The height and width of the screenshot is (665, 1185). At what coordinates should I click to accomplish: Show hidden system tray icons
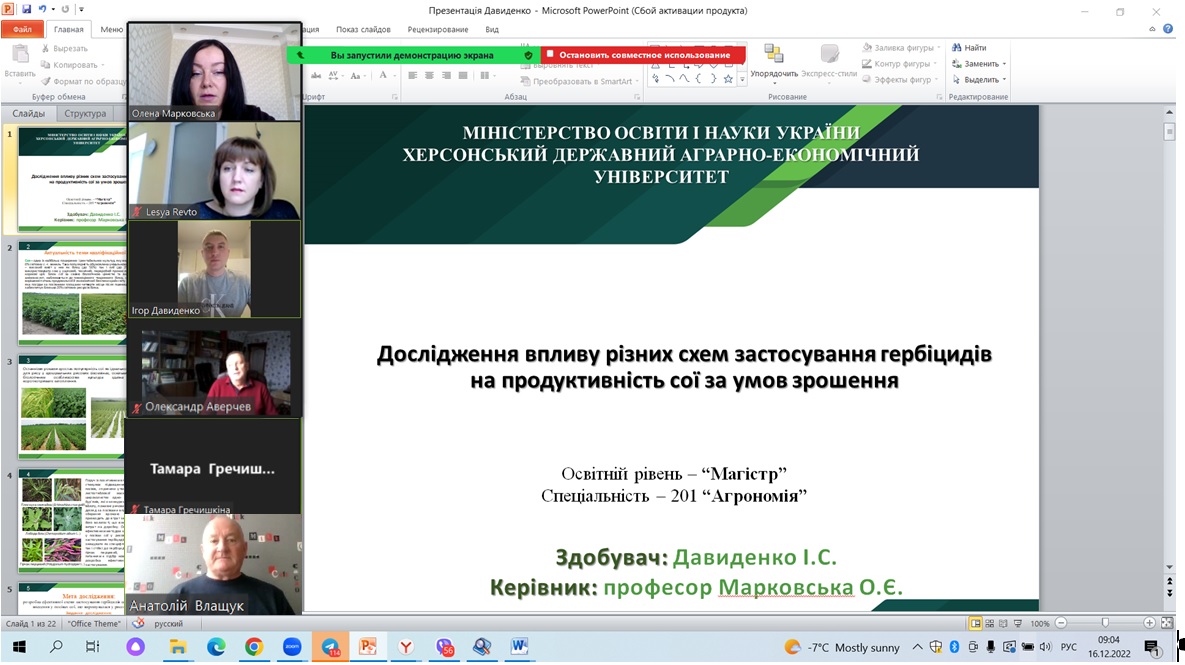[x=917, y=647]
